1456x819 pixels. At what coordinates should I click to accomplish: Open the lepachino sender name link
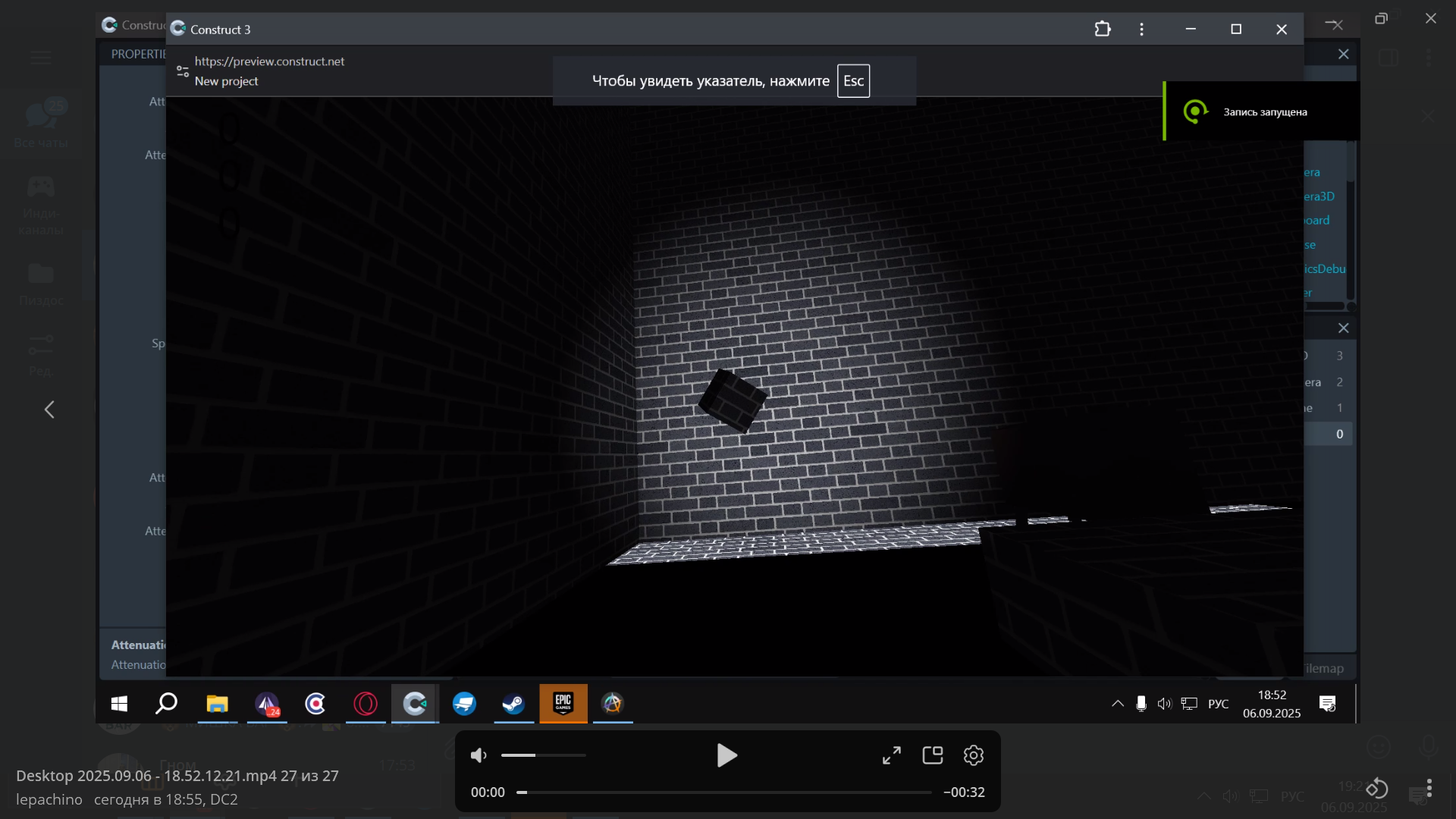pos(49,799)
